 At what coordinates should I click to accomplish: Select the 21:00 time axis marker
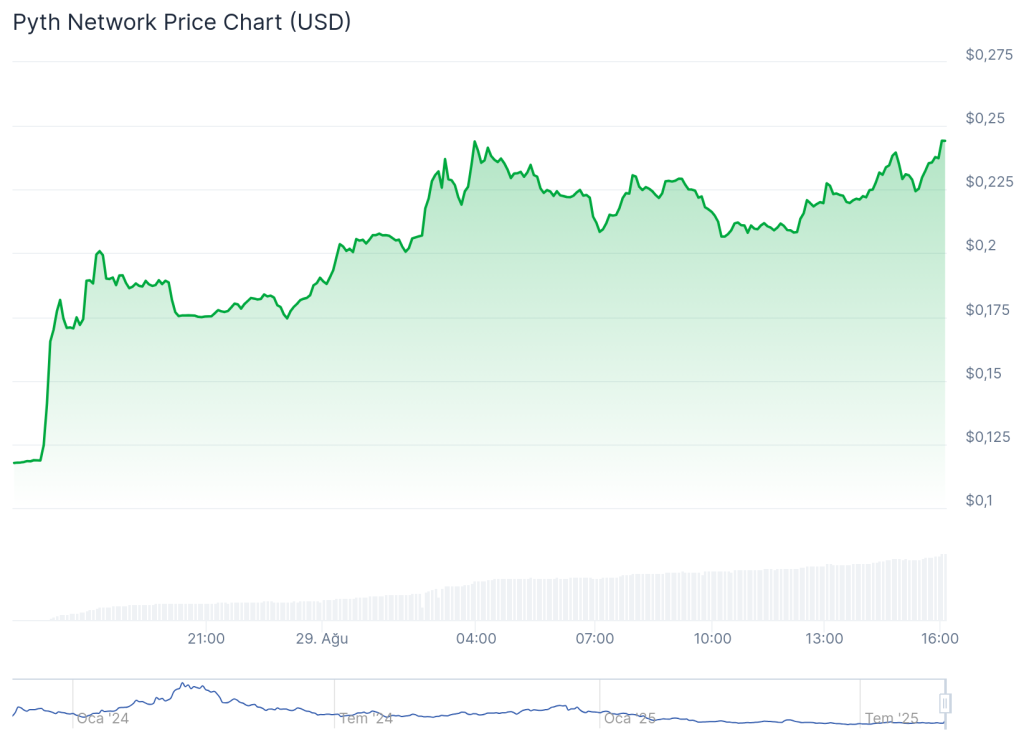coord(206,638)
